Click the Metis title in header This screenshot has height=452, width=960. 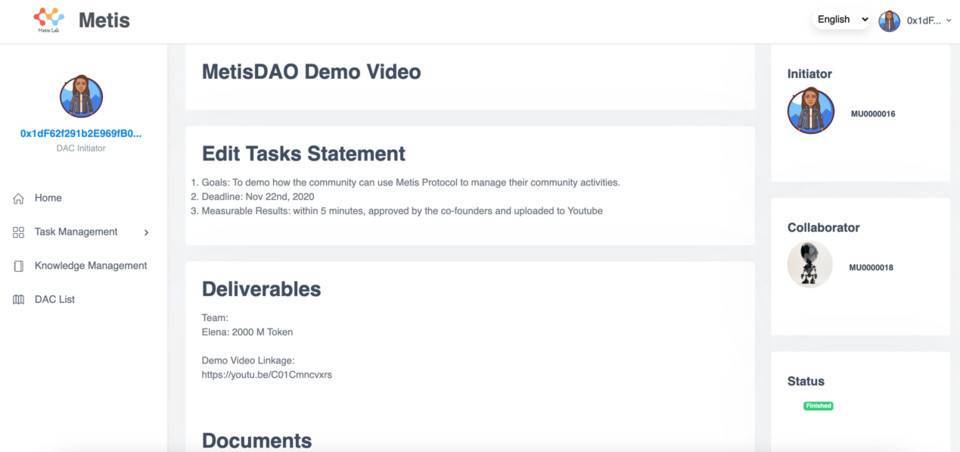click(x=104, y=20)
